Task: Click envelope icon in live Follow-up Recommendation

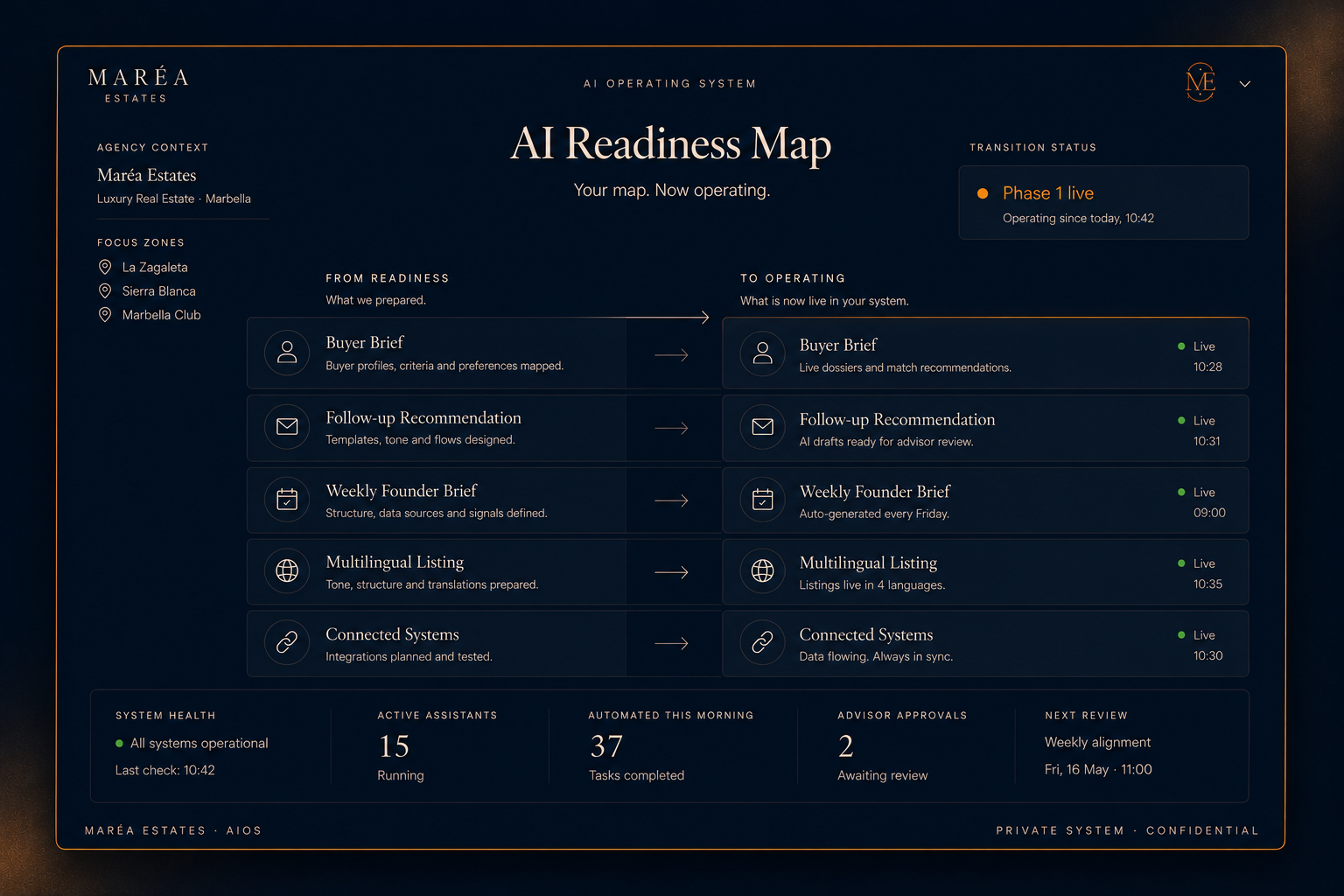Action: 763,427
